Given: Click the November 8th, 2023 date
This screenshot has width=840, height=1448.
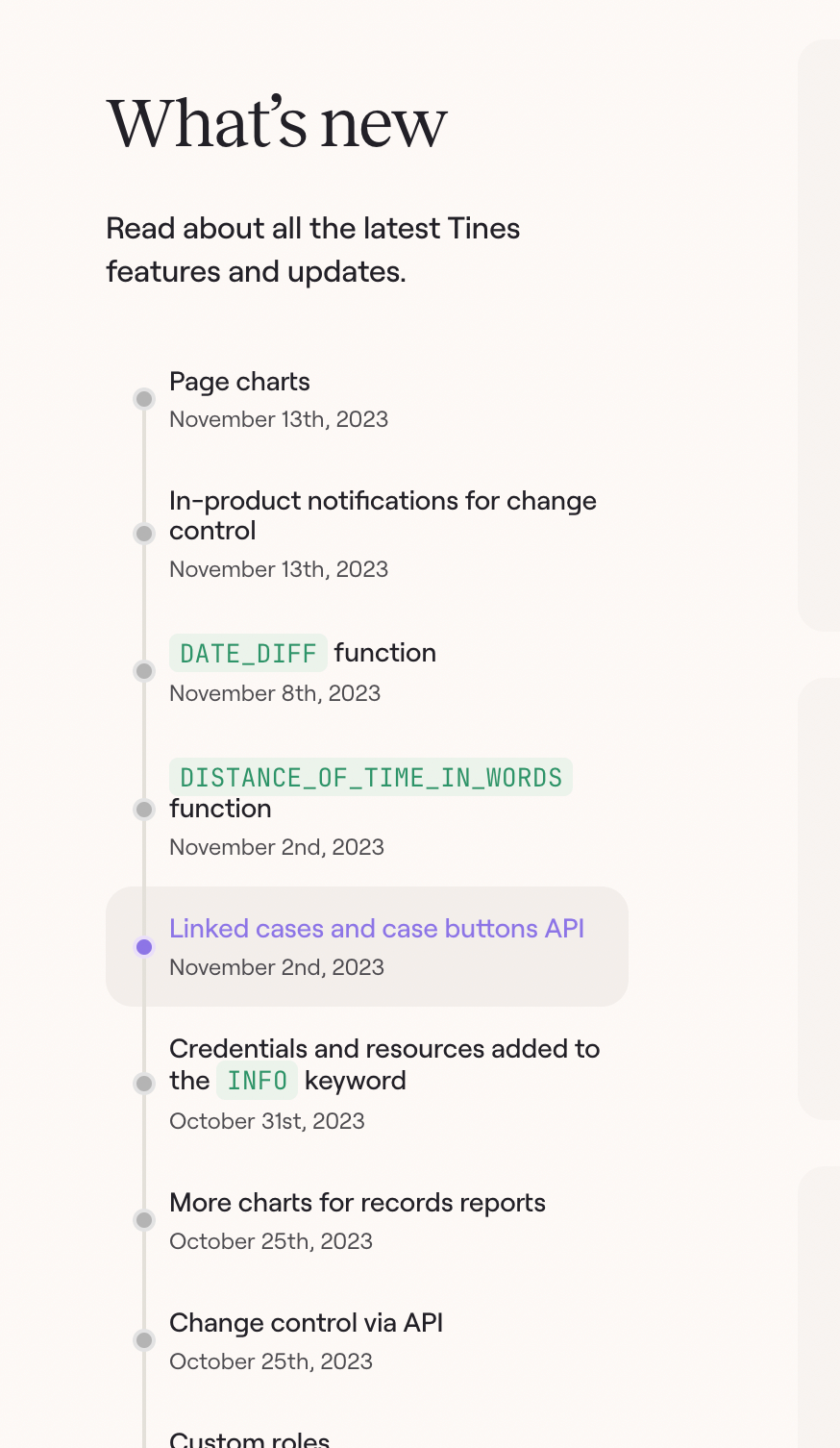Looking at the screenshot, I should tap(275, 693).
